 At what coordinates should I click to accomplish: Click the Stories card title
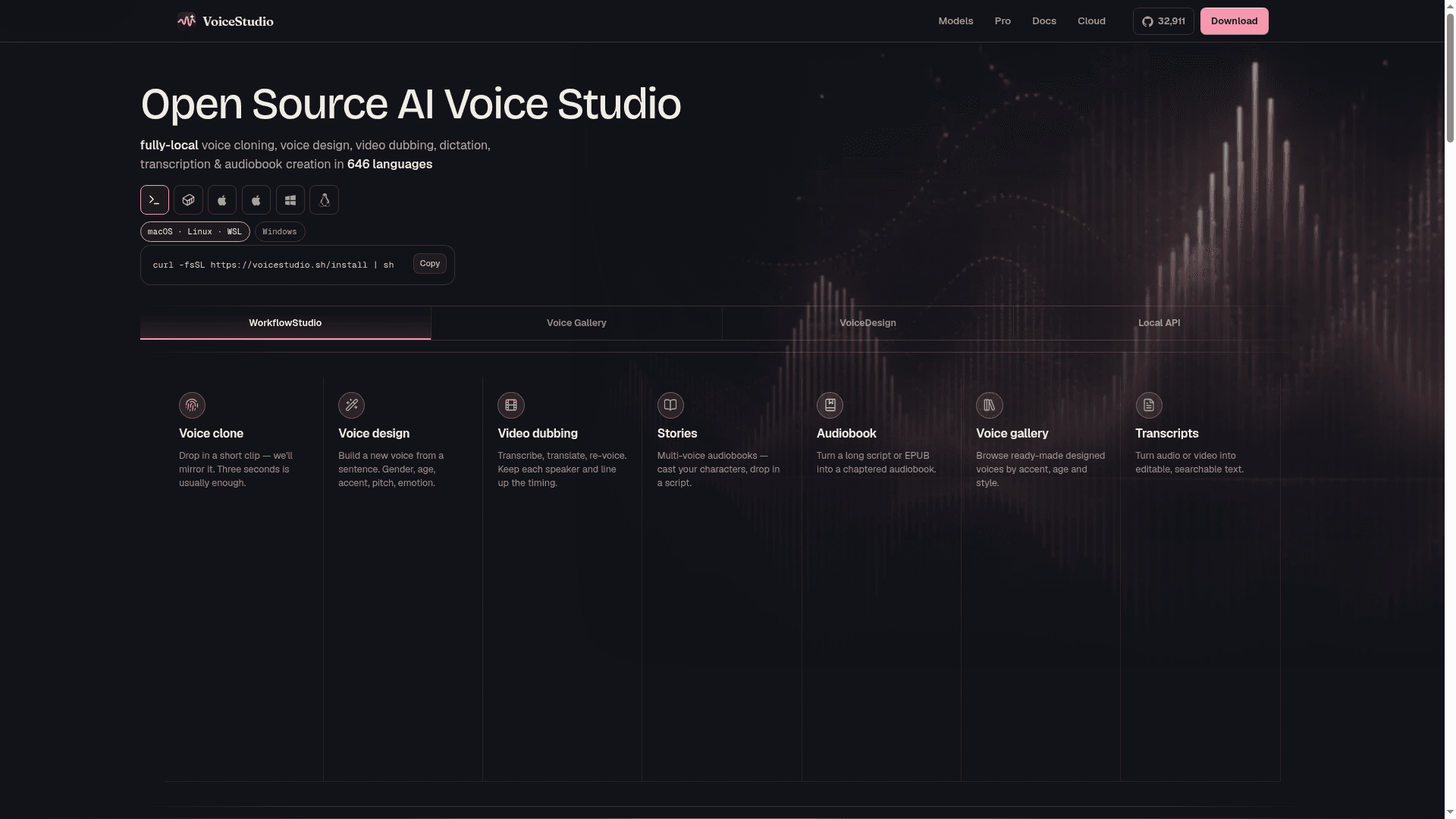pyautogui.click(x=677, y=434)
